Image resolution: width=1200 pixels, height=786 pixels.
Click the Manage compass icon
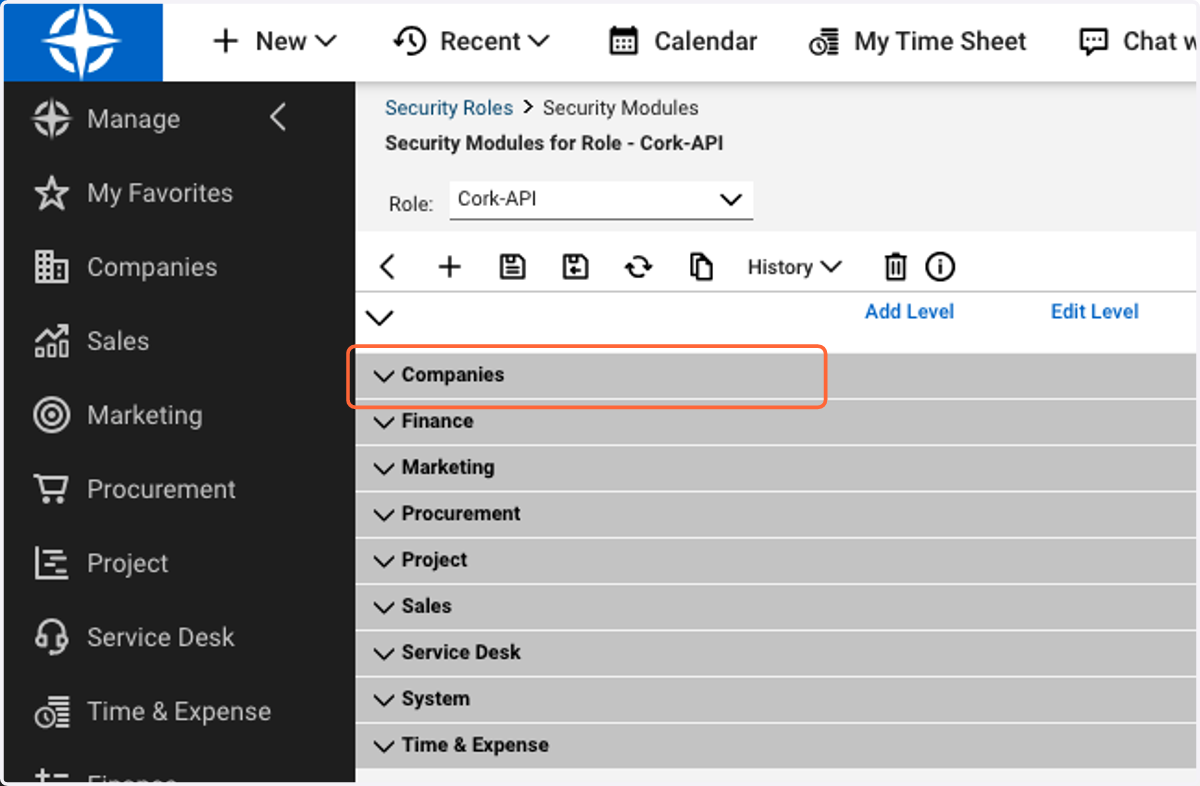52,119
